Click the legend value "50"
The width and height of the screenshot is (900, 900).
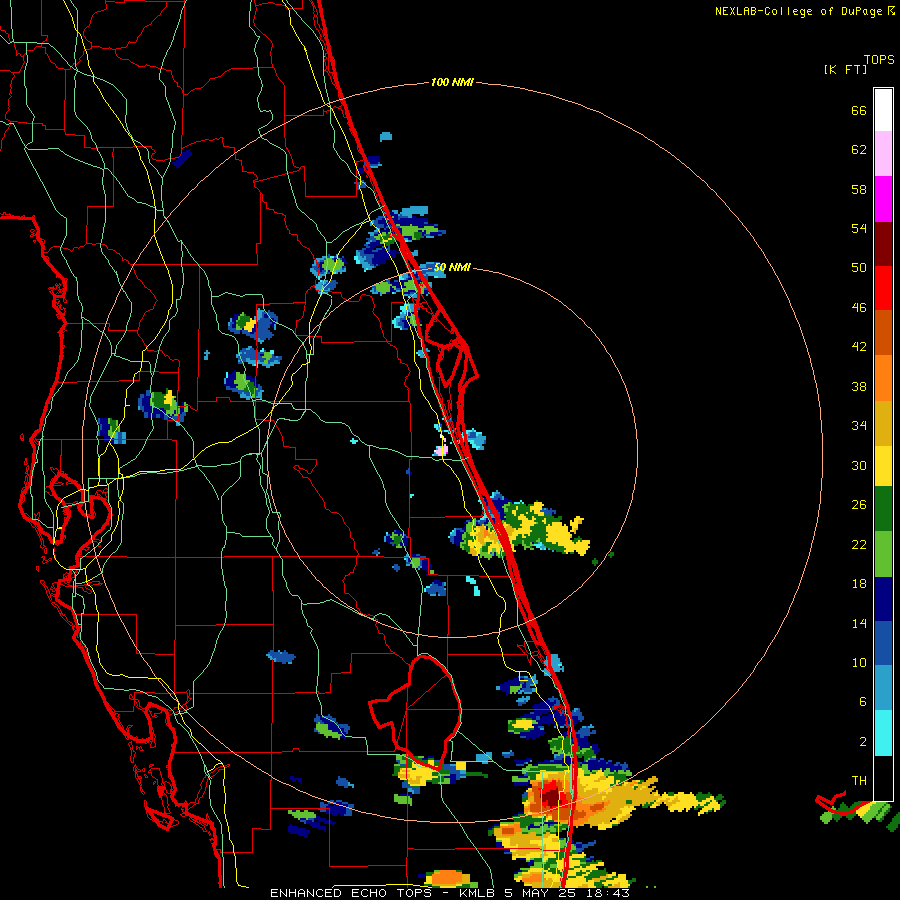pyautogui.click(x=859, y=268)
